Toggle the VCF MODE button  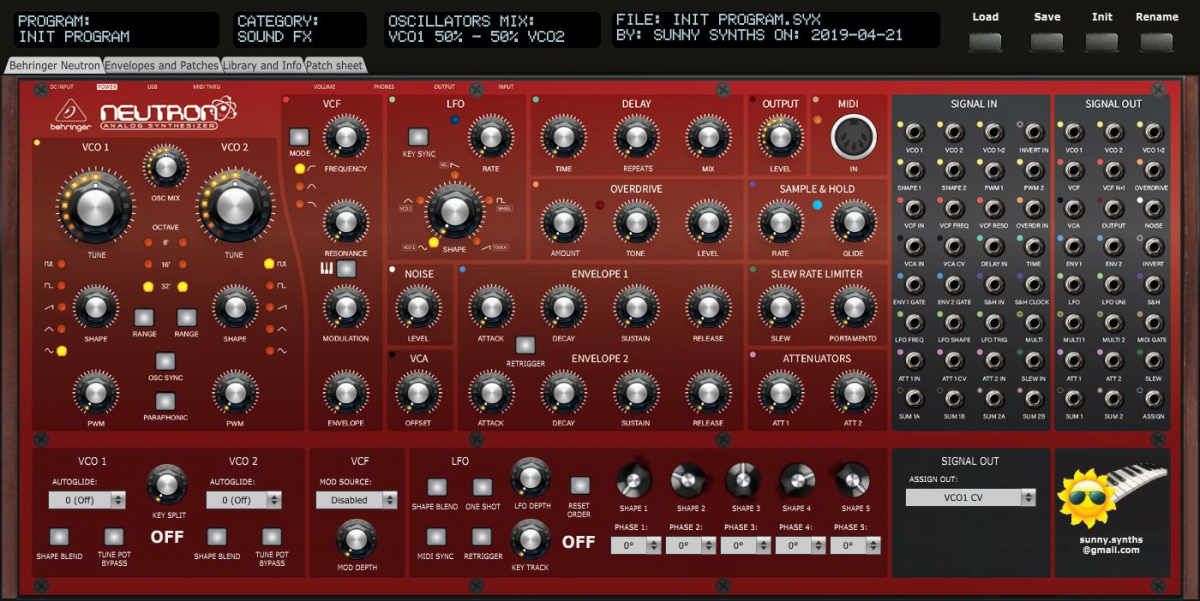pos(299,137)
